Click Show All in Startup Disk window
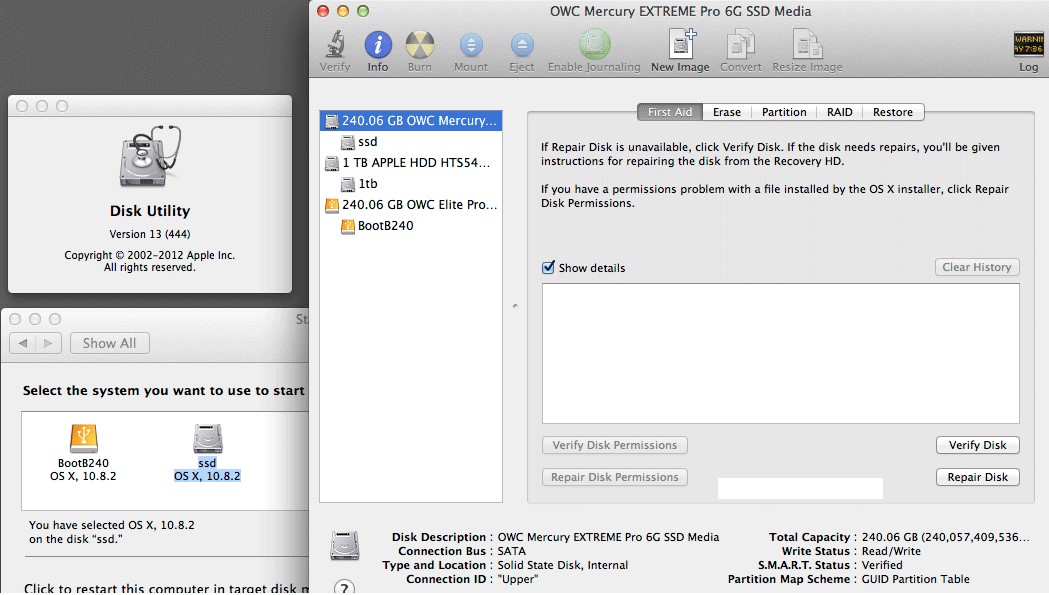Image resolution: width=1049 pixels, height=595 pixels. coord(110,343)
